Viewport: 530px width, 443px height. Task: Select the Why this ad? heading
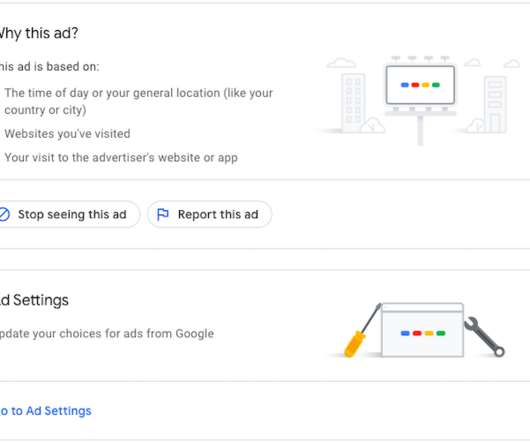(x=39, y=33)
